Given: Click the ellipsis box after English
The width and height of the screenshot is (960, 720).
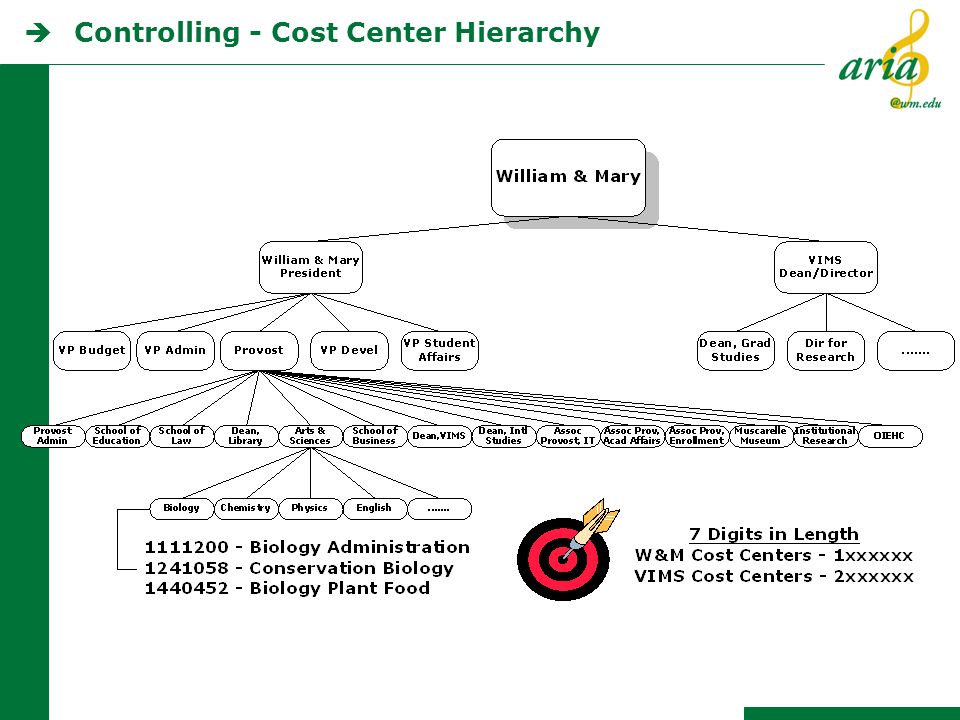Looking at the screenshot, I should coord(440,508).
